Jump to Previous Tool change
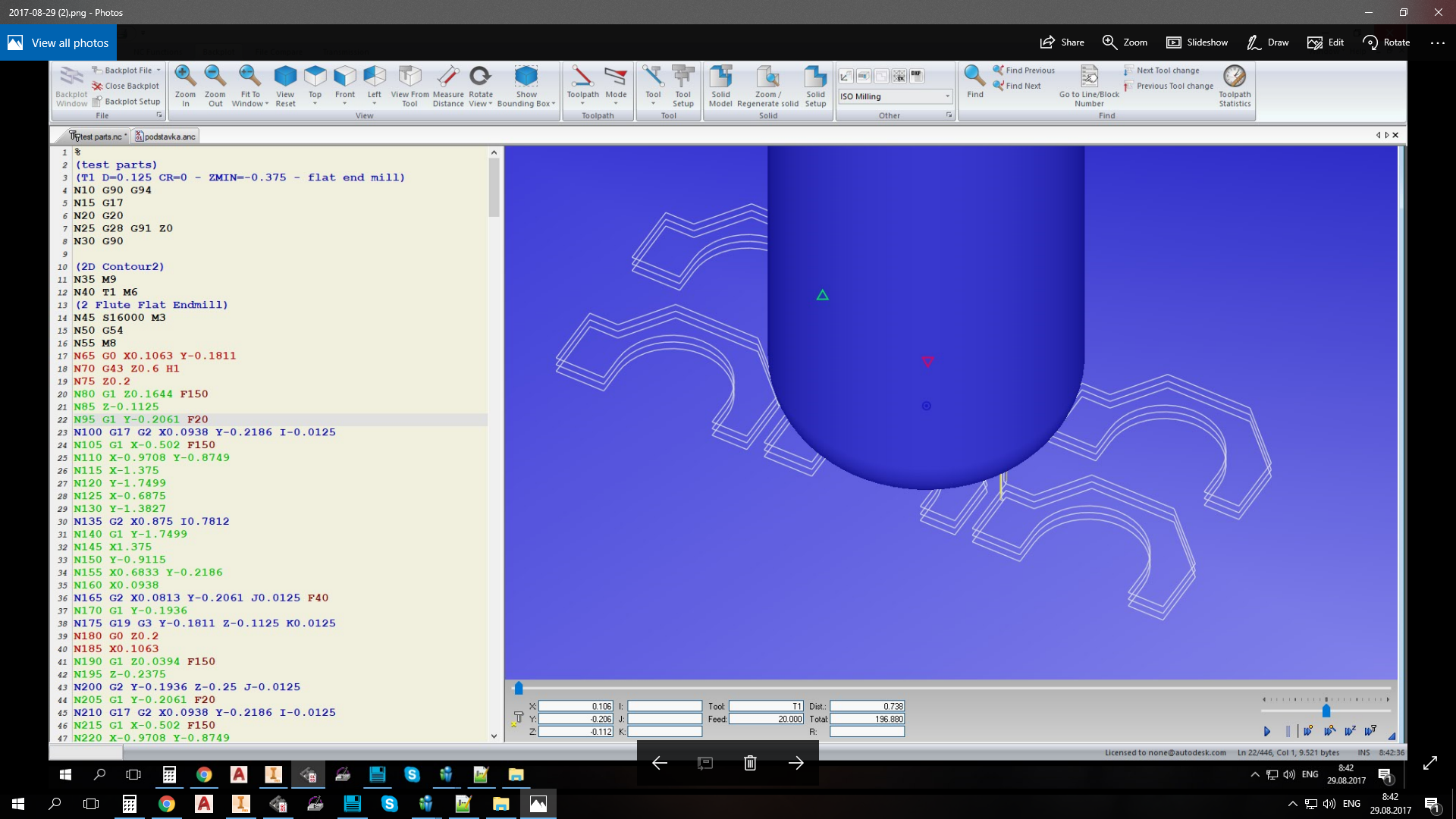Screen dimensions: 1456x819 tap(1169, 86)
